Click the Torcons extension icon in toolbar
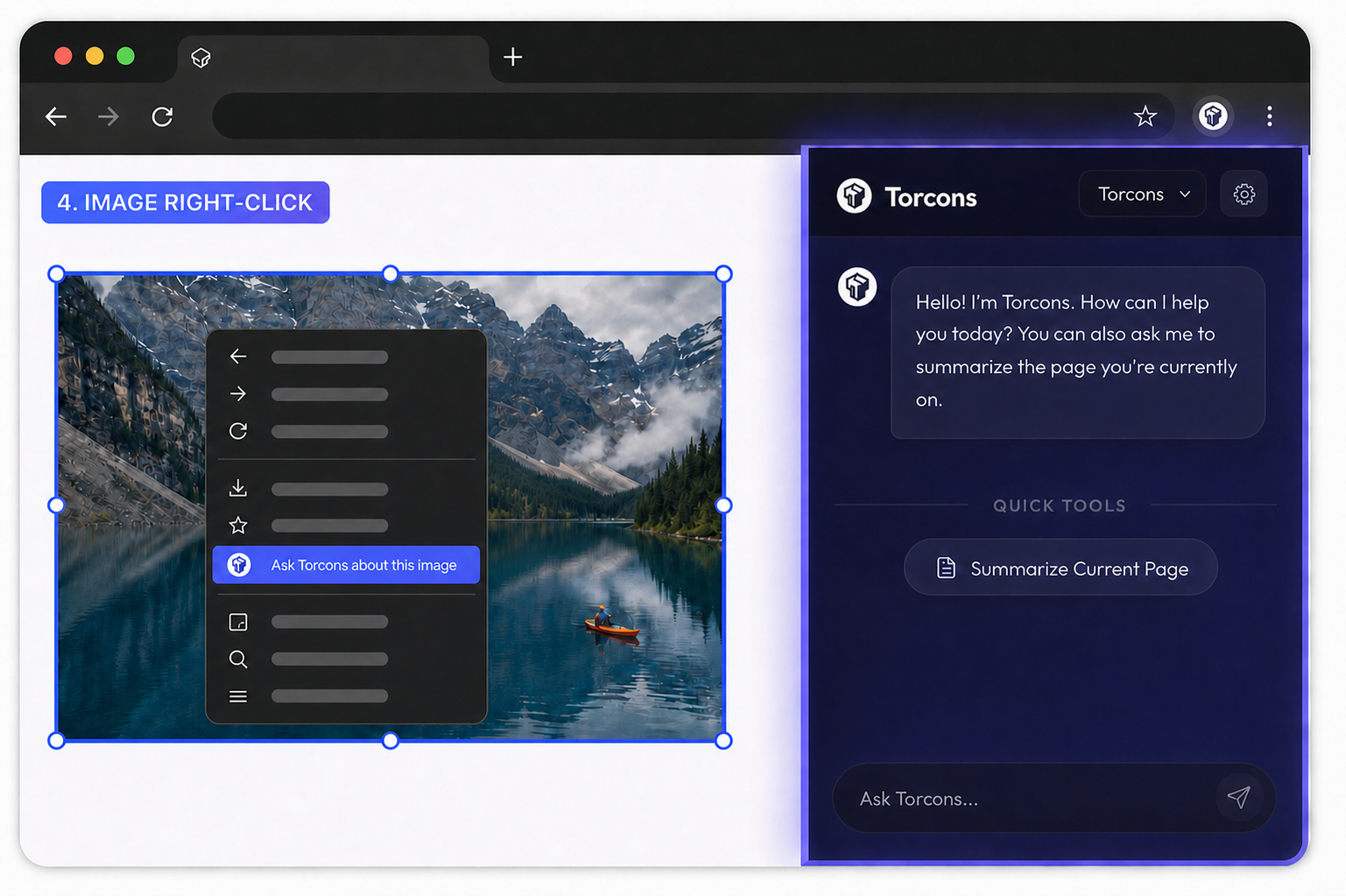The width and height of the screenshot is (1346, 896). click(1213, 116)
